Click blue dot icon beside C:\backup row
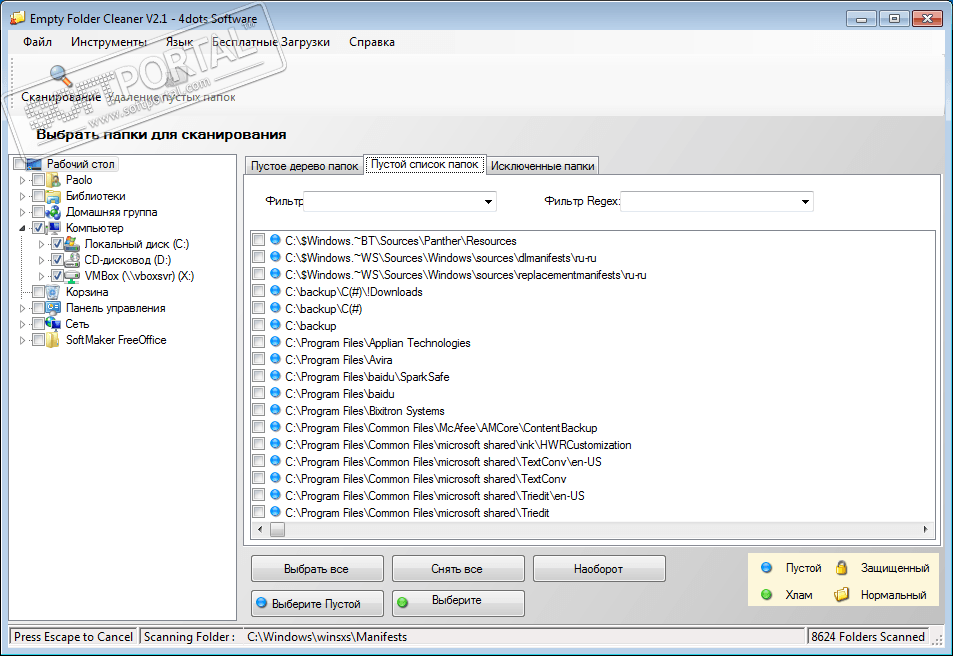 coord(275,325)
